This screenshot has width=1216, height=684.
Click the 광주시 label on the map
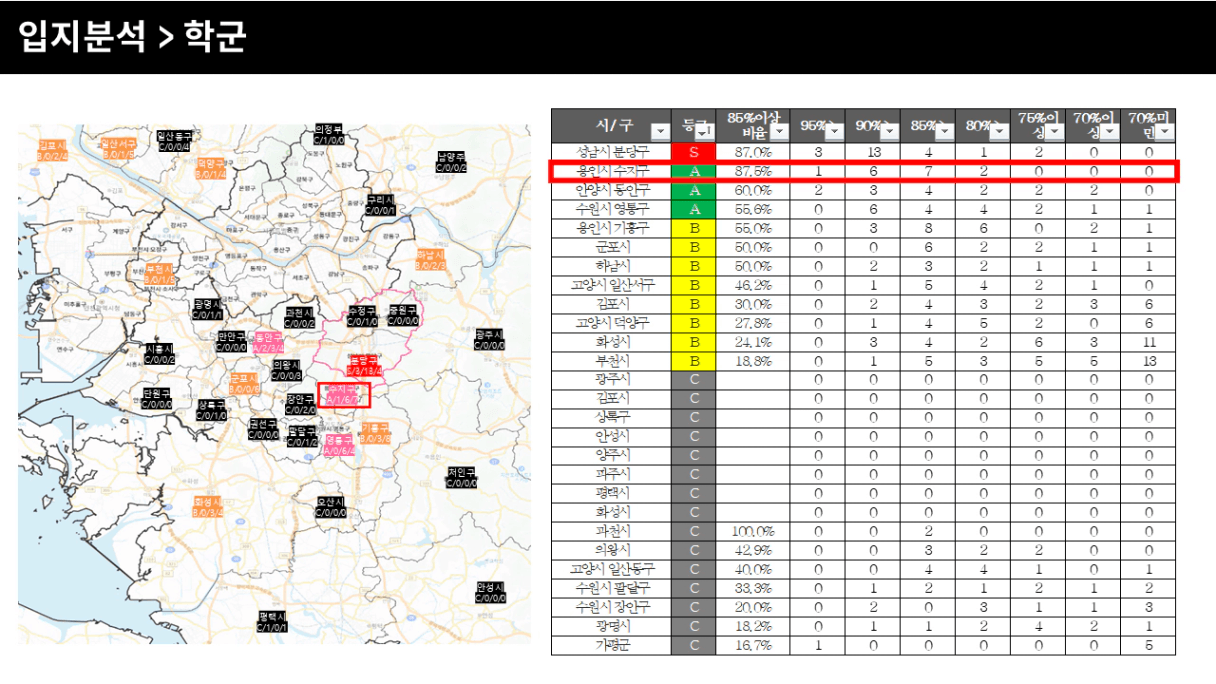pyautogui.click(x=489, y=339)
